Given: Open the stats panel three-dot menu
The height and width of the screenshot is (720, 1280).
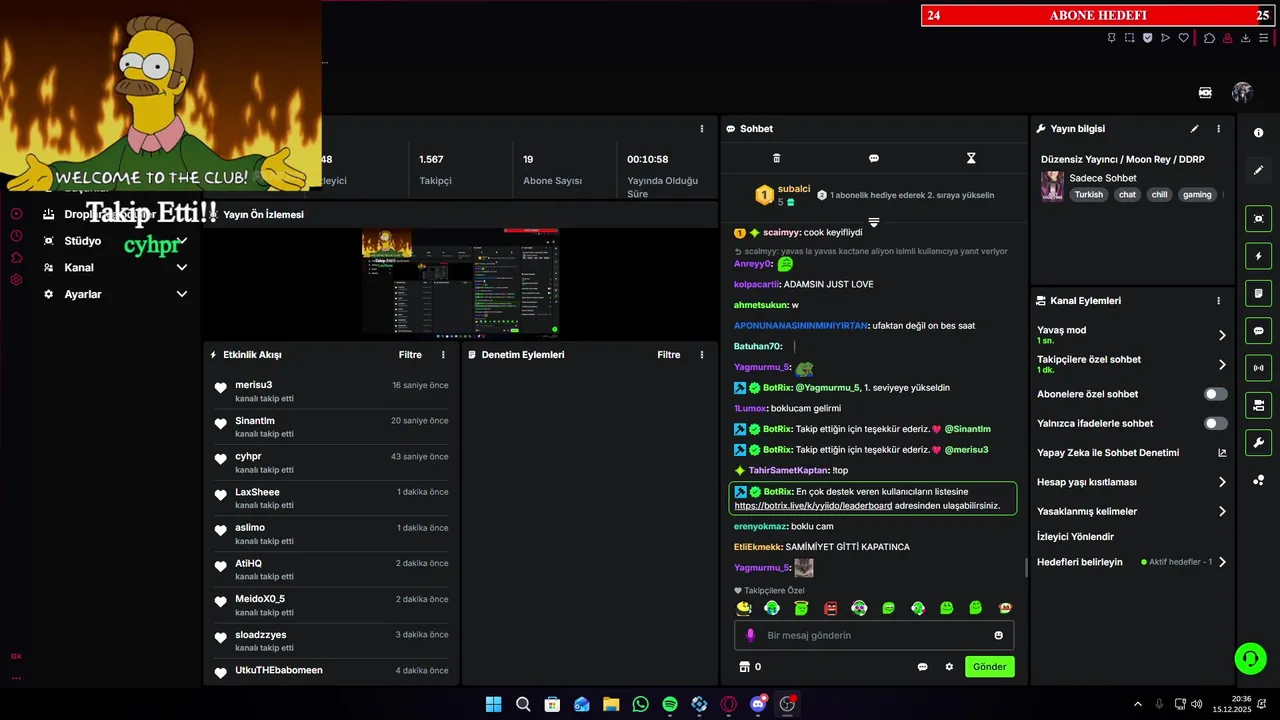Looking at the screenshot, I should 701,129.
